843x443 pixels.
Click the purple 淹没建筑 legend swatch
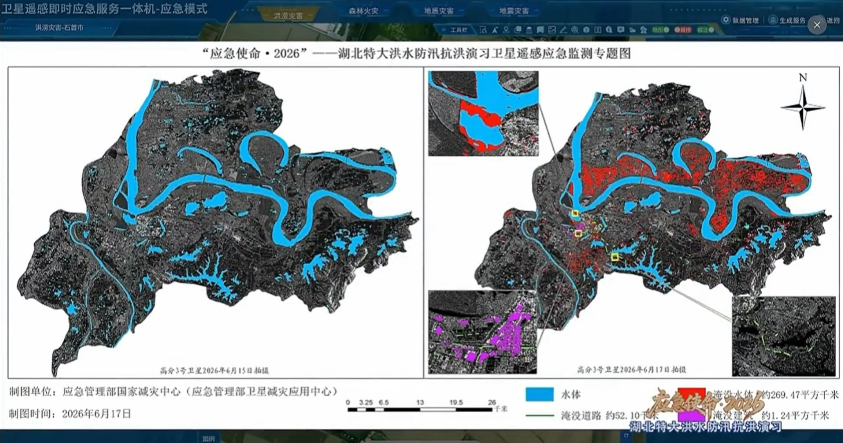pos(692,415)
